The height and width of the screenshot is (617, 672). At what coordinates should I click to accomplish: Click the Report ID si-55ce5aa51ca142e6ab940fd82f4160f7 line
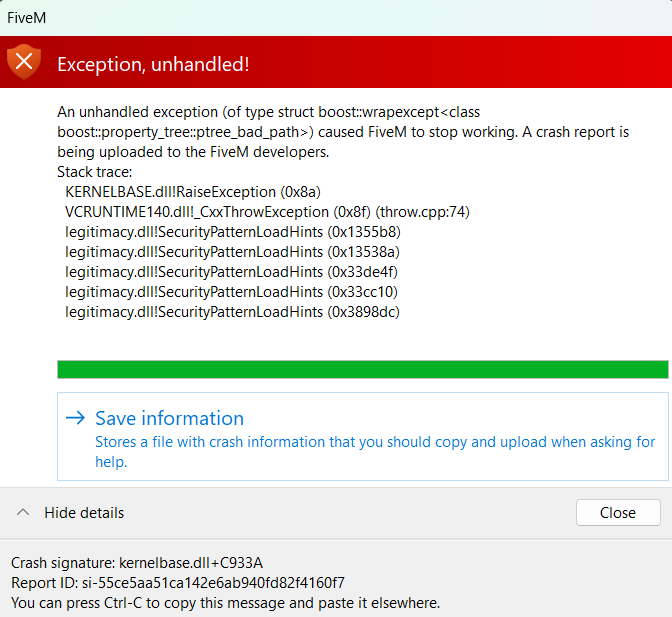click(178, 583)
